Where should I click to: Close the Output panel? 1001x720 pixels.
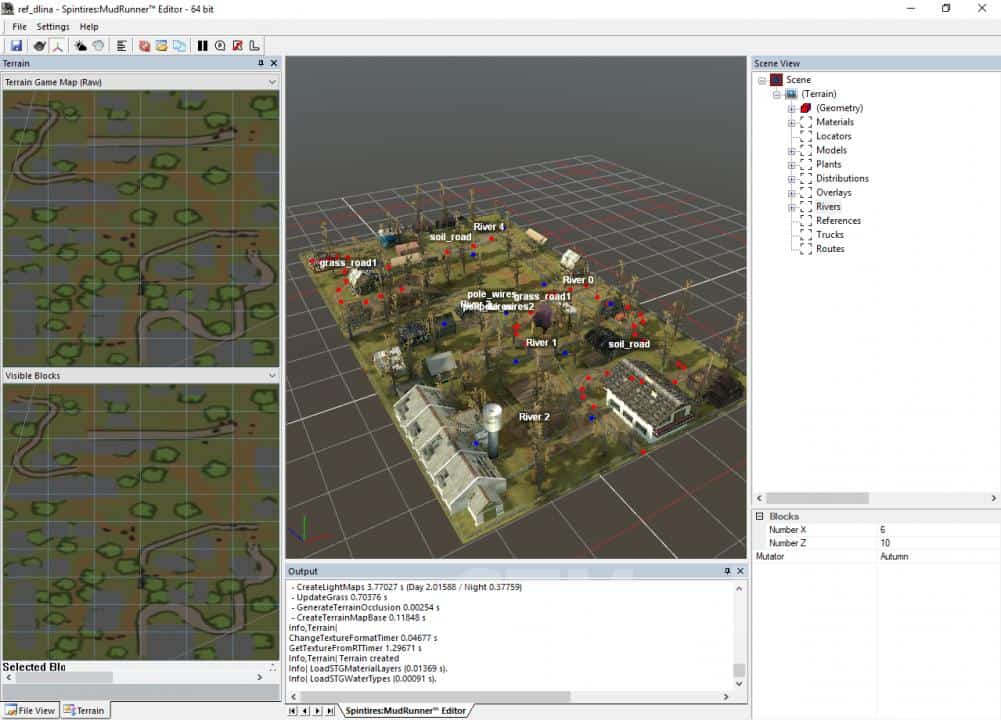click(x=740, y=571)
